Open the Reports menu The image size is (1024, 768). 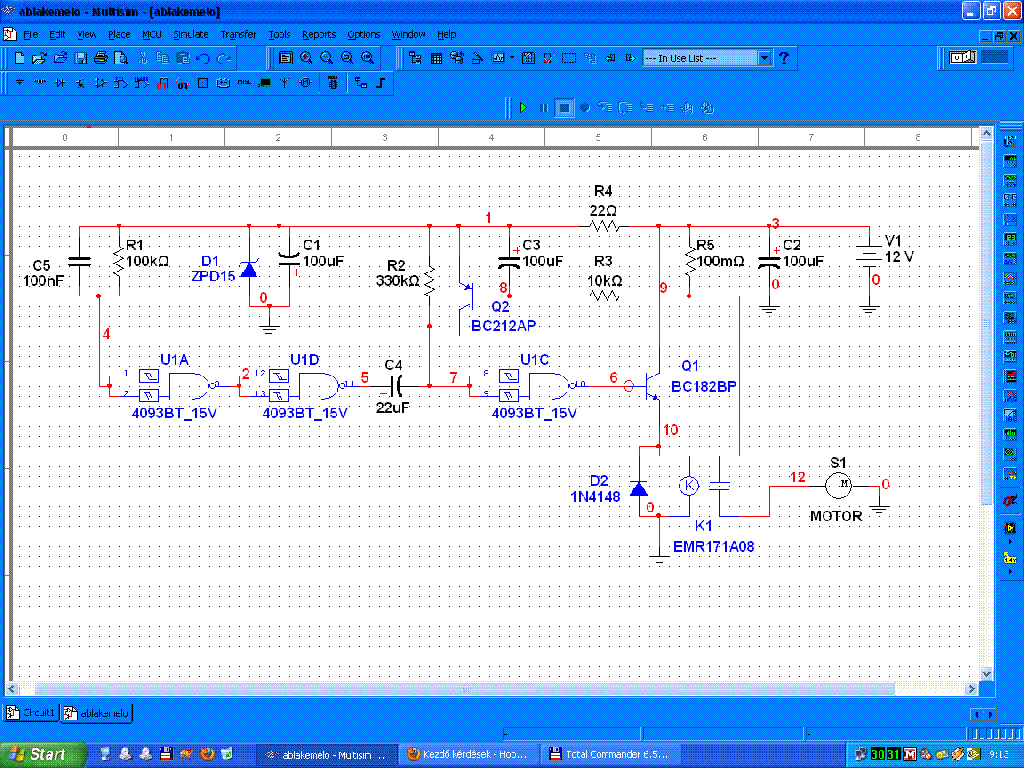319,35
